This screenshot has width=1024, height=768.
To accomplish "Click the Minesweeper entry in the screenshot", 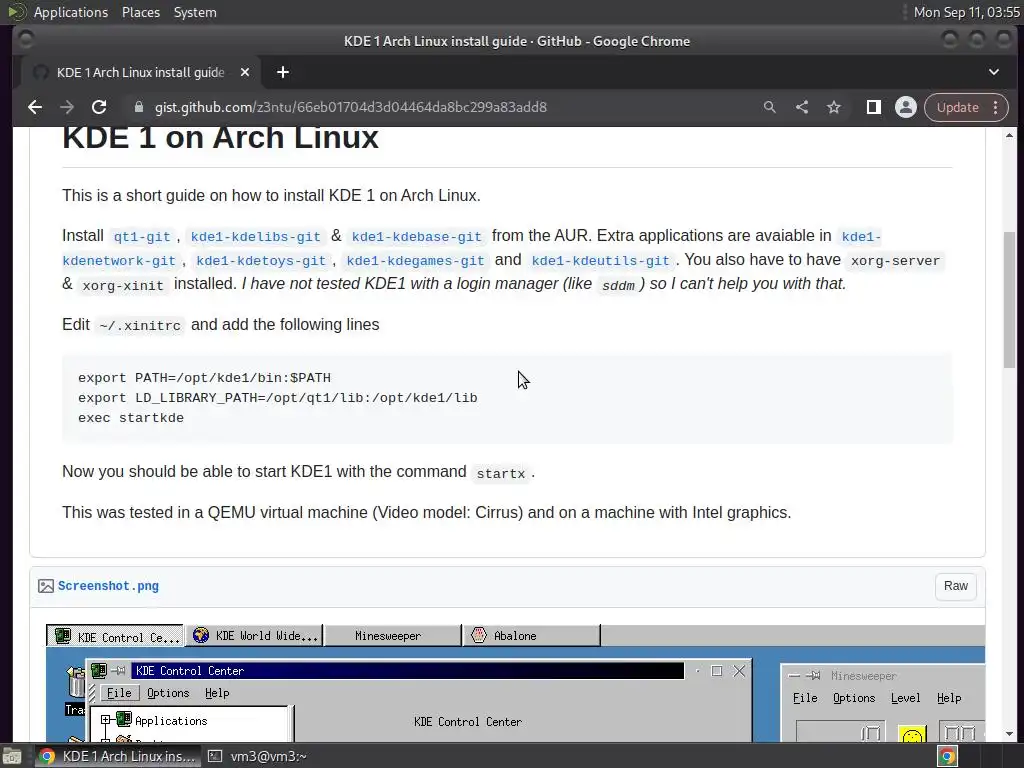I will (392, 635).
